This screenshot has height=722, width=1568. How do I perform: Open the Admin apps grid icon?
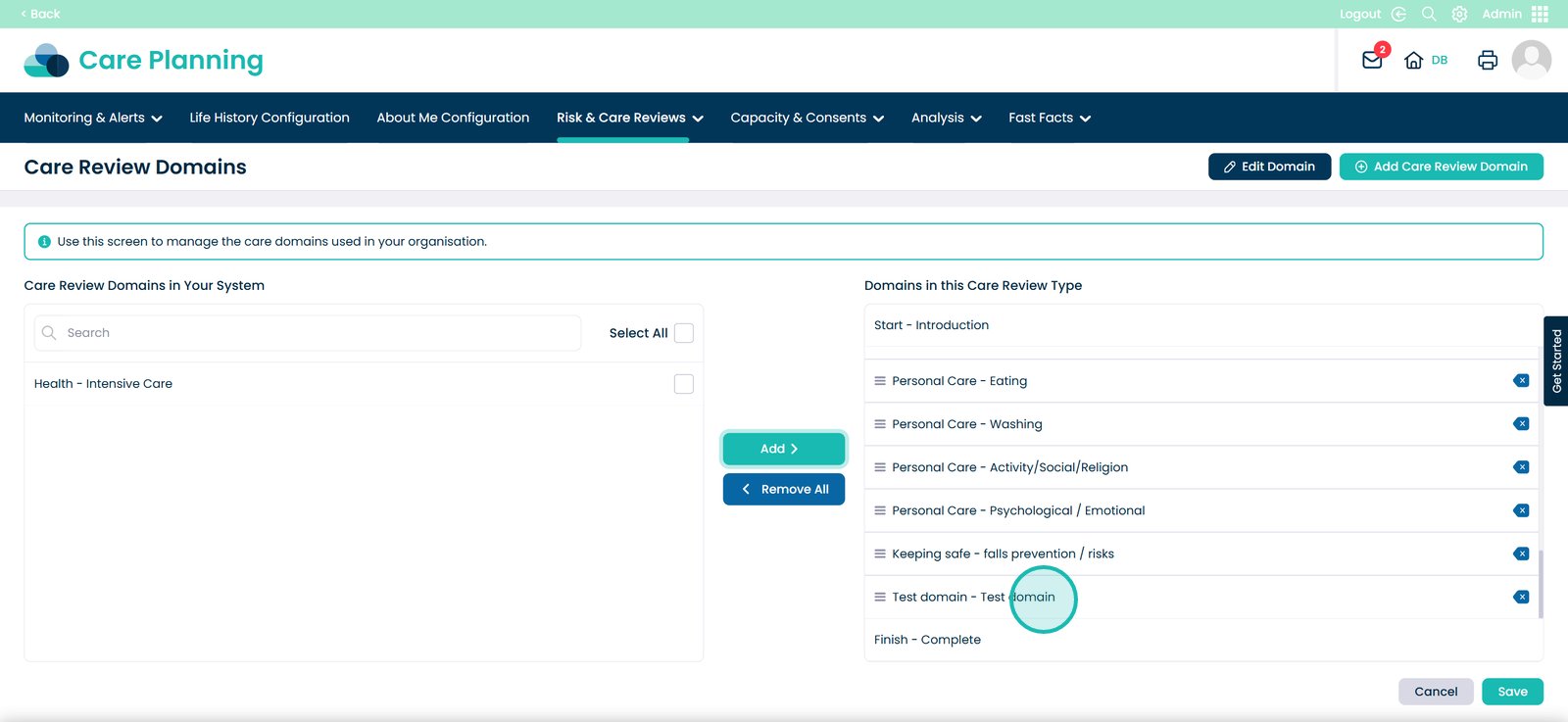pyautogui.click(x=1540, y=14)
